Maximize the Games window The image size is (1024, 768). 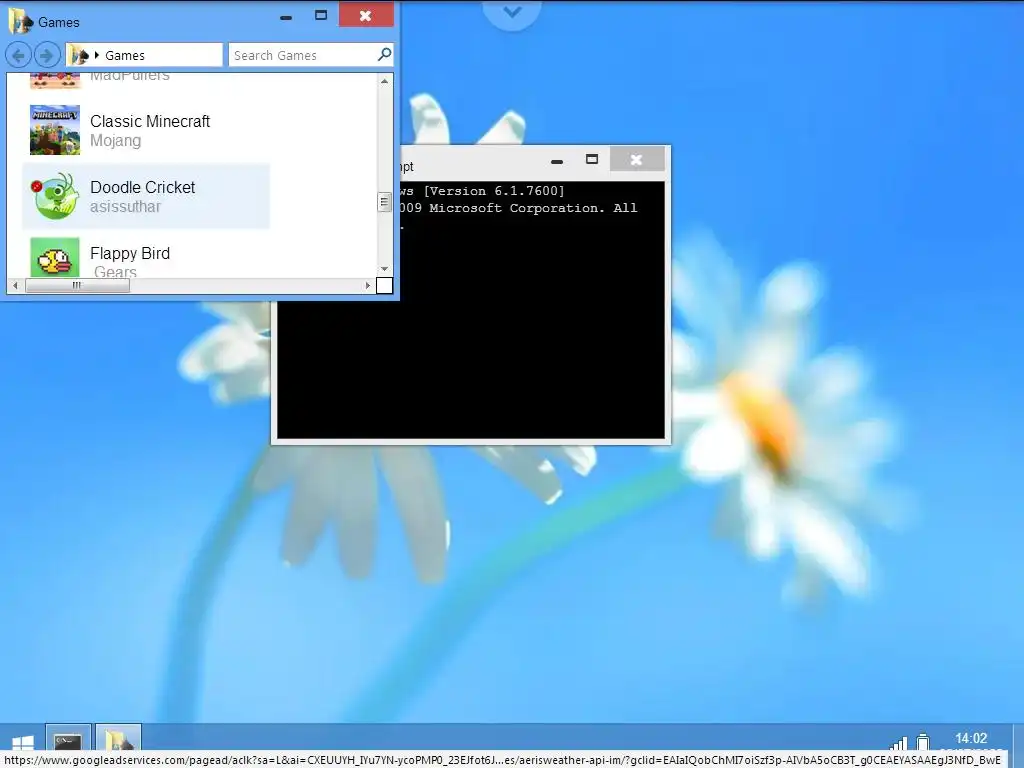tap(321, 15)
